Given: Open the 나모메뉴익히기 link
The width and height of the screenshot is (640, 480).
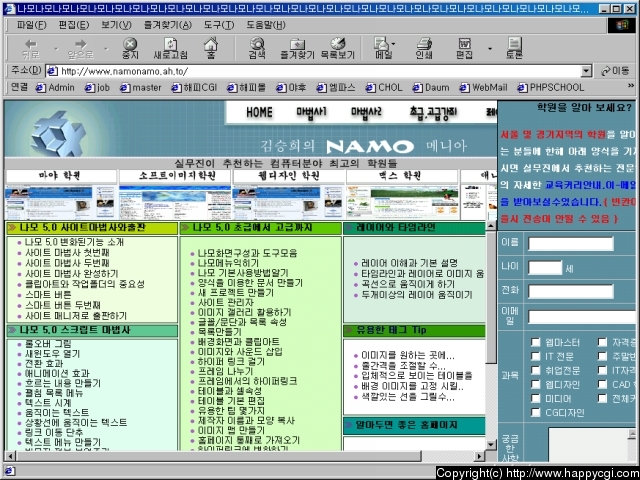Looking at the screenshot, I should coord(229,263).
